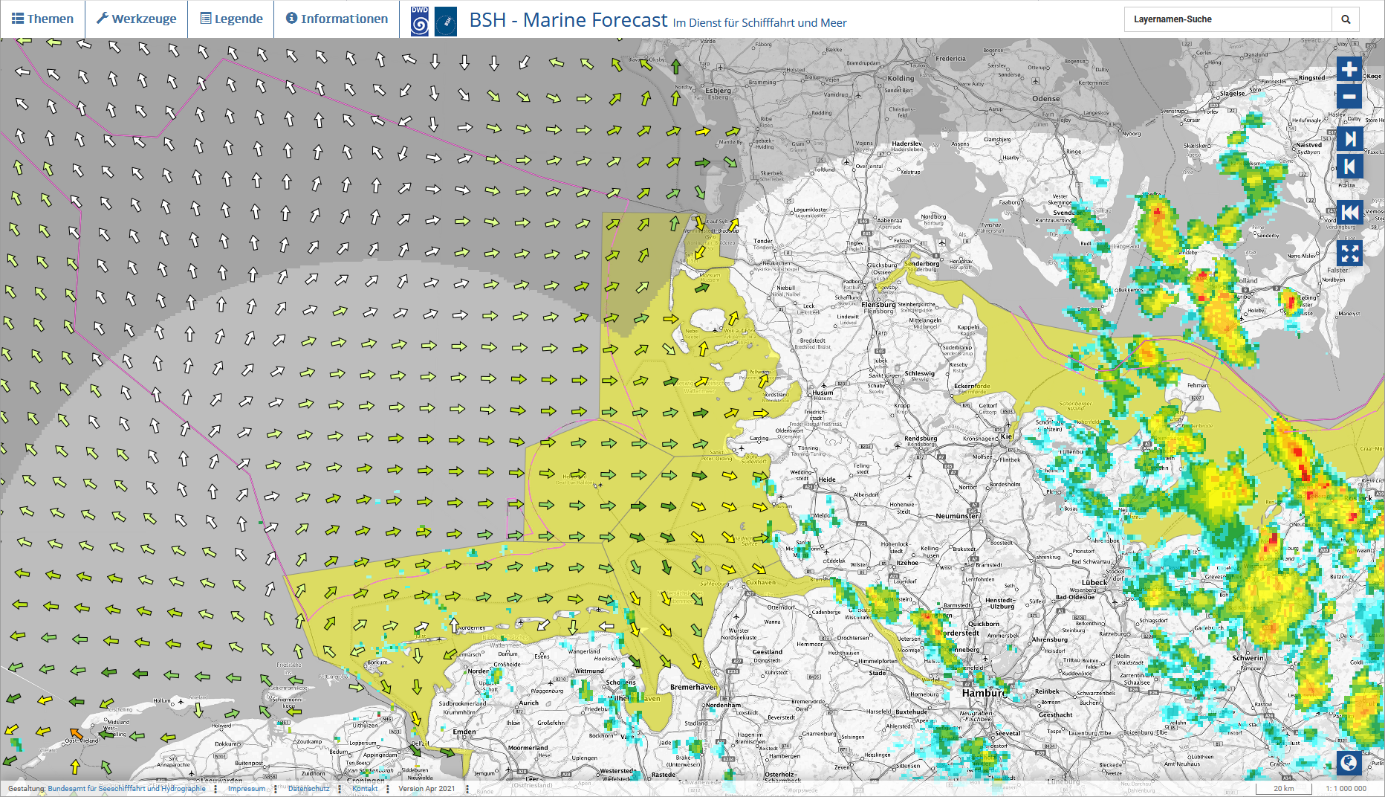Open the Legende panel
Image resolution: width=1385 pixels, height=797 pixels.
click(x=231, y=19)
